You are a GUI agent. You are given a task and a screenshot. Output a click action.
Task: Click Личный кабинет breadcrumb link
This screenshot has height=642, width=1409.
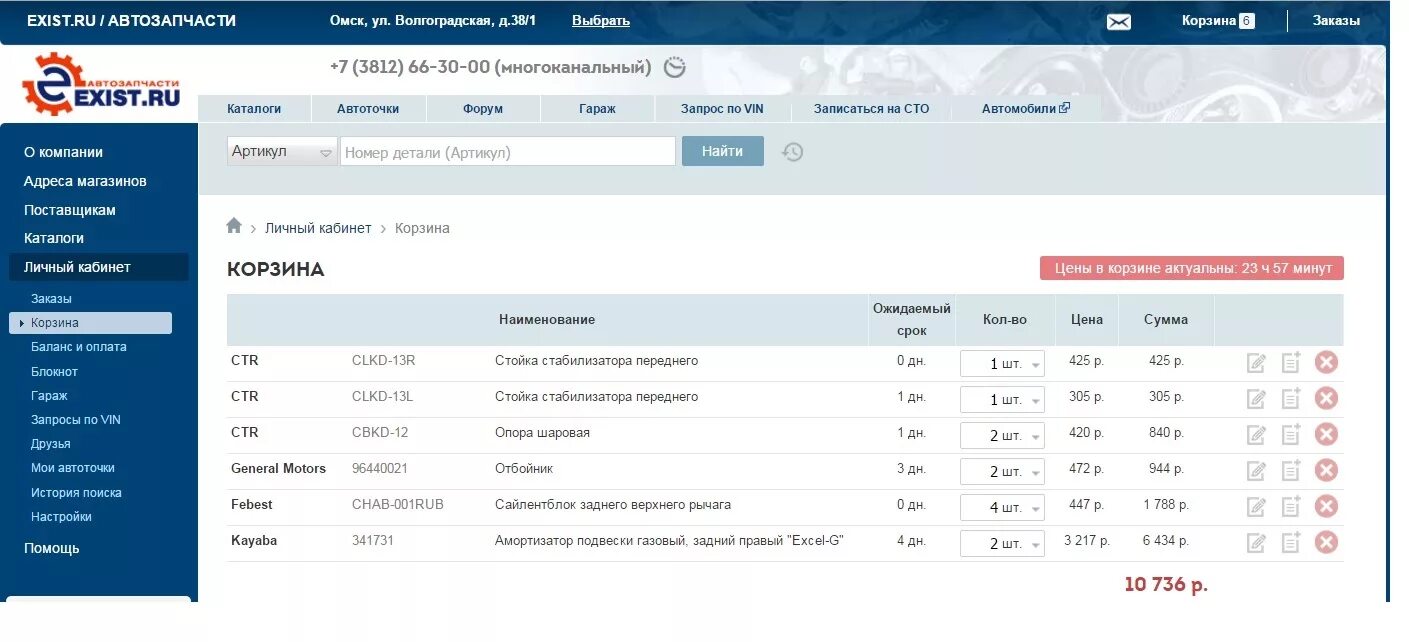[318, 228]
